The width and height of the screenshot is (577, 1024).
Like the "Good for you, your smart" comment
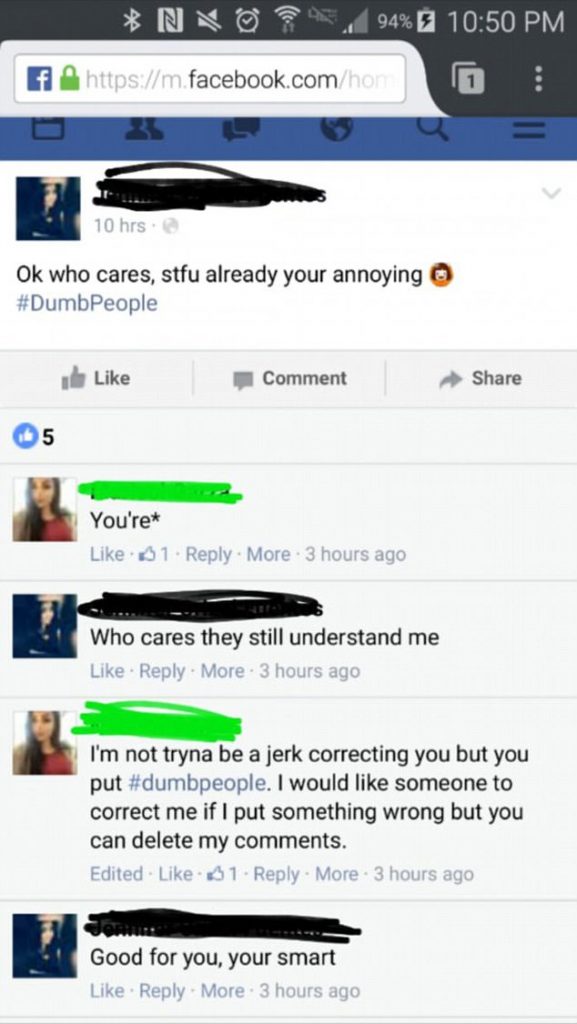[106, 991]
